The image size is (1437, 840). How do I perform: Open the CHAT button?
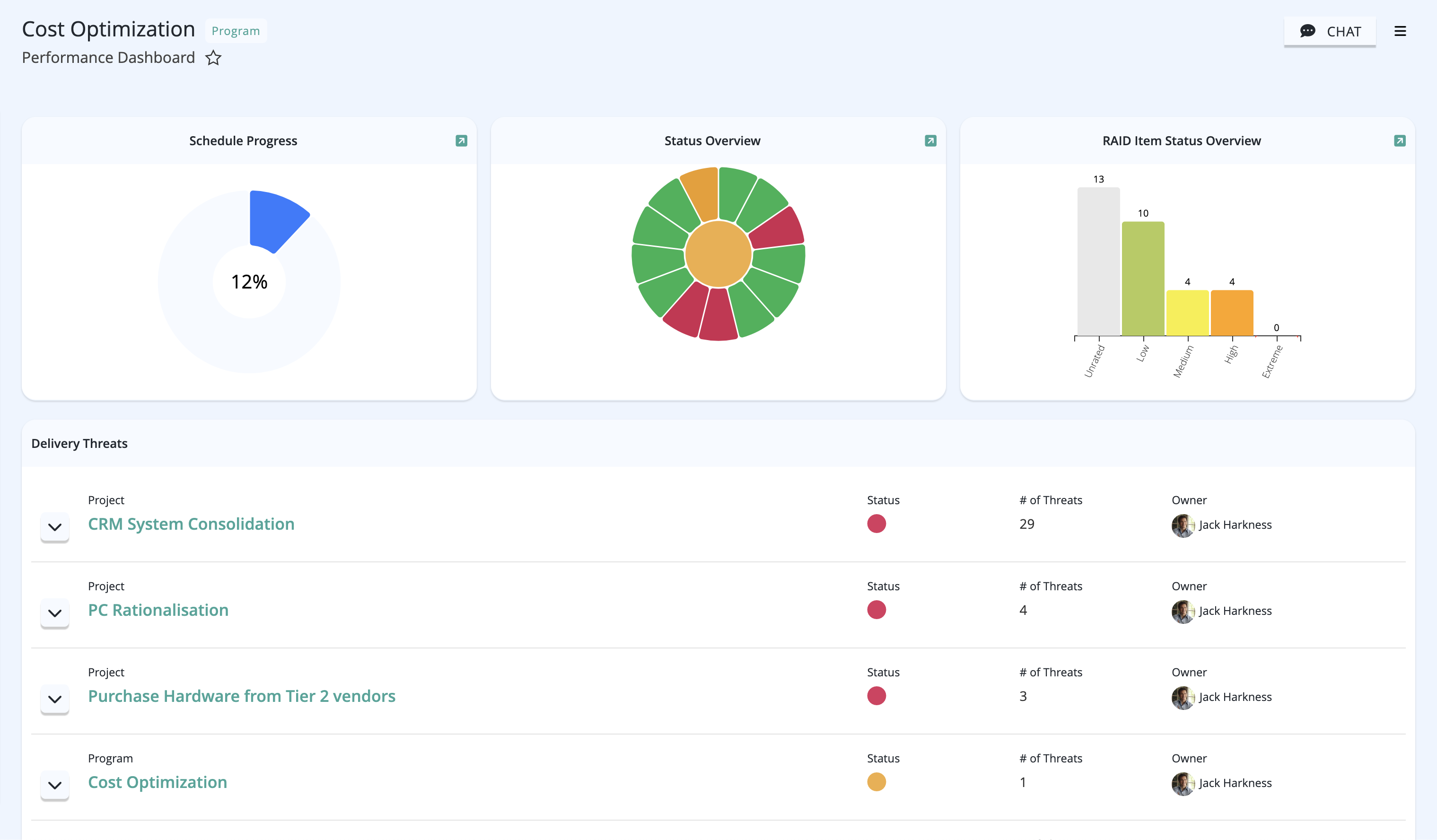tap(1330, 31)
